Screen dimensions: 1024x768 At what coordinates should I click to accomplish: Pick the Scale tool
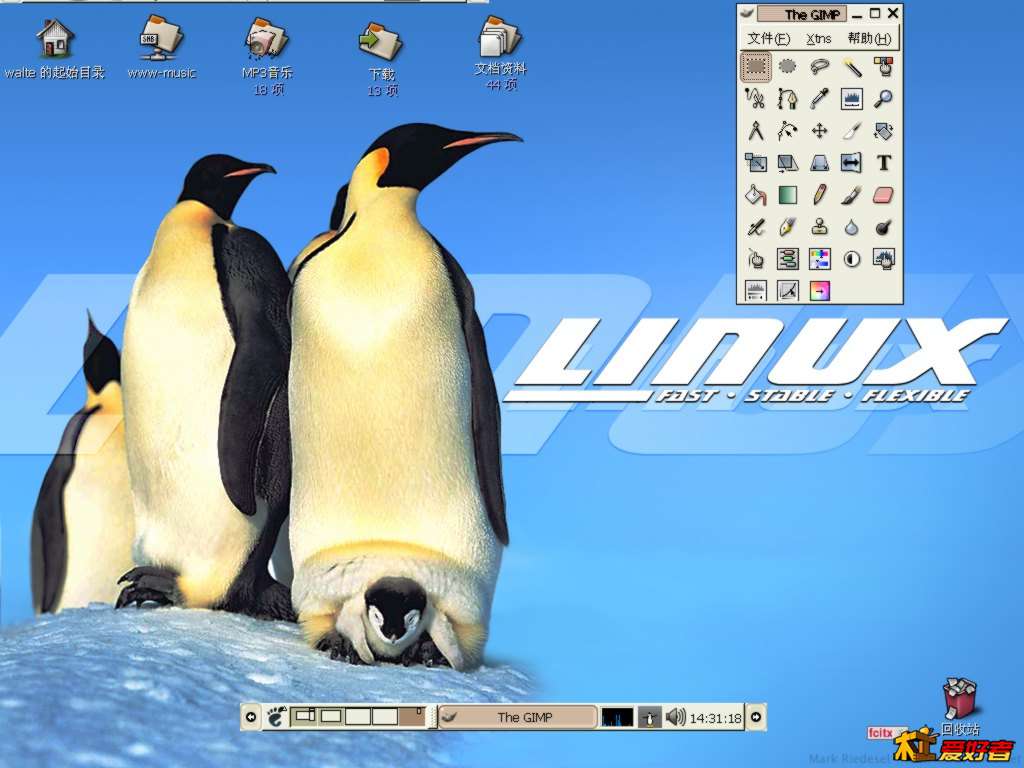[756, 163]
